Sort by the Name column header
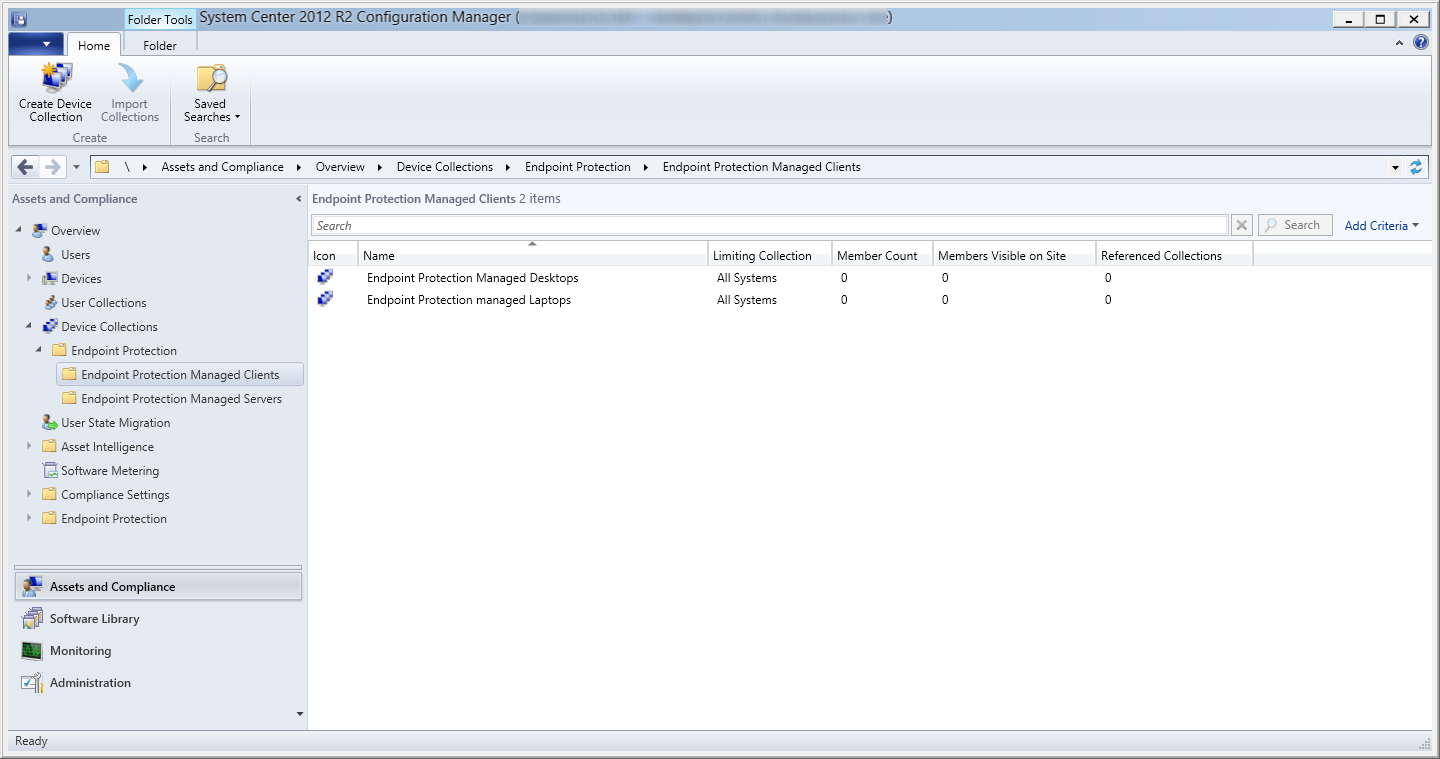Viewport: 1440px width, 759px height. coord(533,255)
